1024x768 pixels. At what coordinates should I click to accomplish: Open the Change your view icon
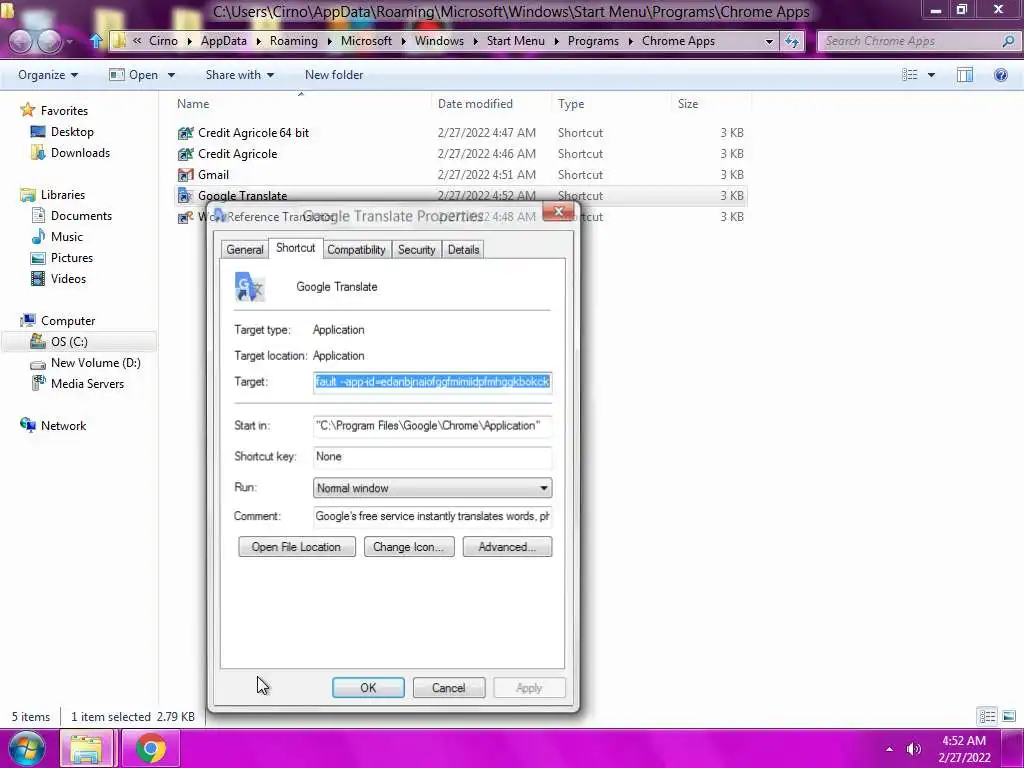(910, 74)
